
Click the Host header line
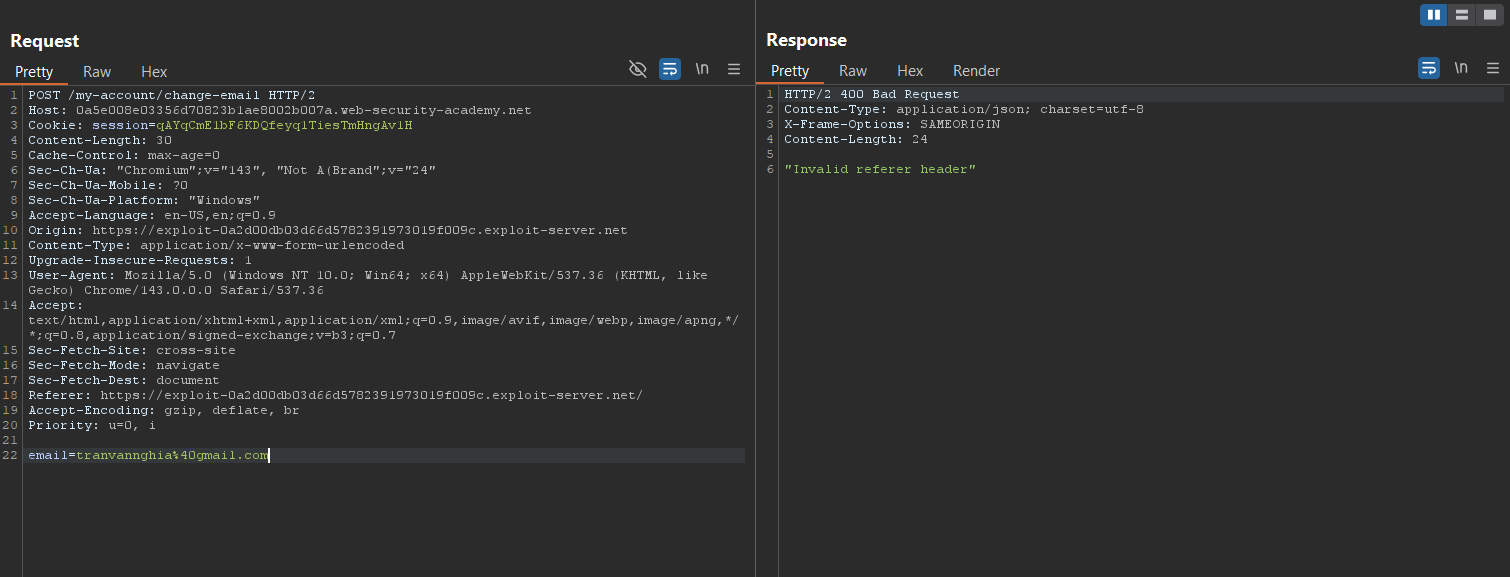[280, 110]
